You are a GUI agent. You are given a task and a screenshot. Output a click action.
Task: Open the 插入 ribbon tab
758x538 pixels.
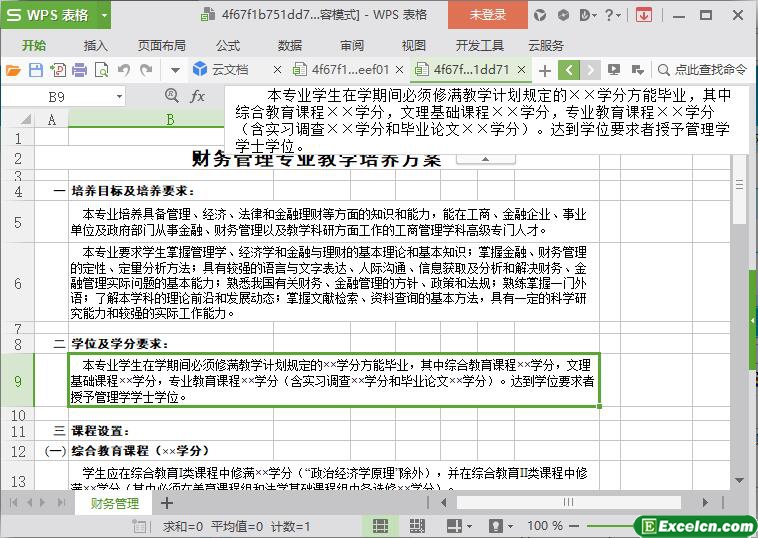point(95,46)
